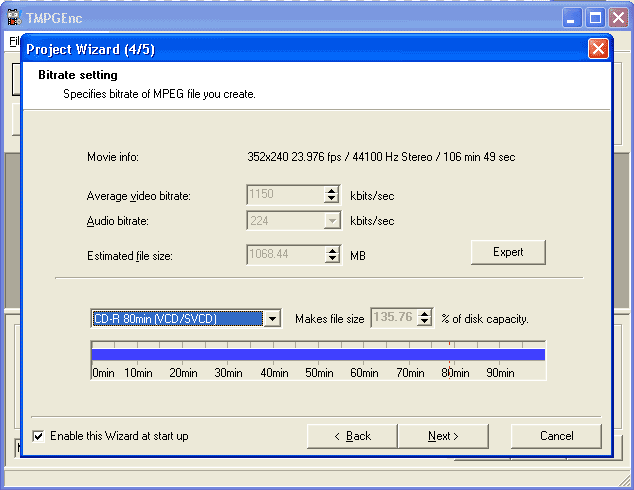The image size is (634, 490).
Task: Click in the Average video bitrate field
Action: click(284, 195)
